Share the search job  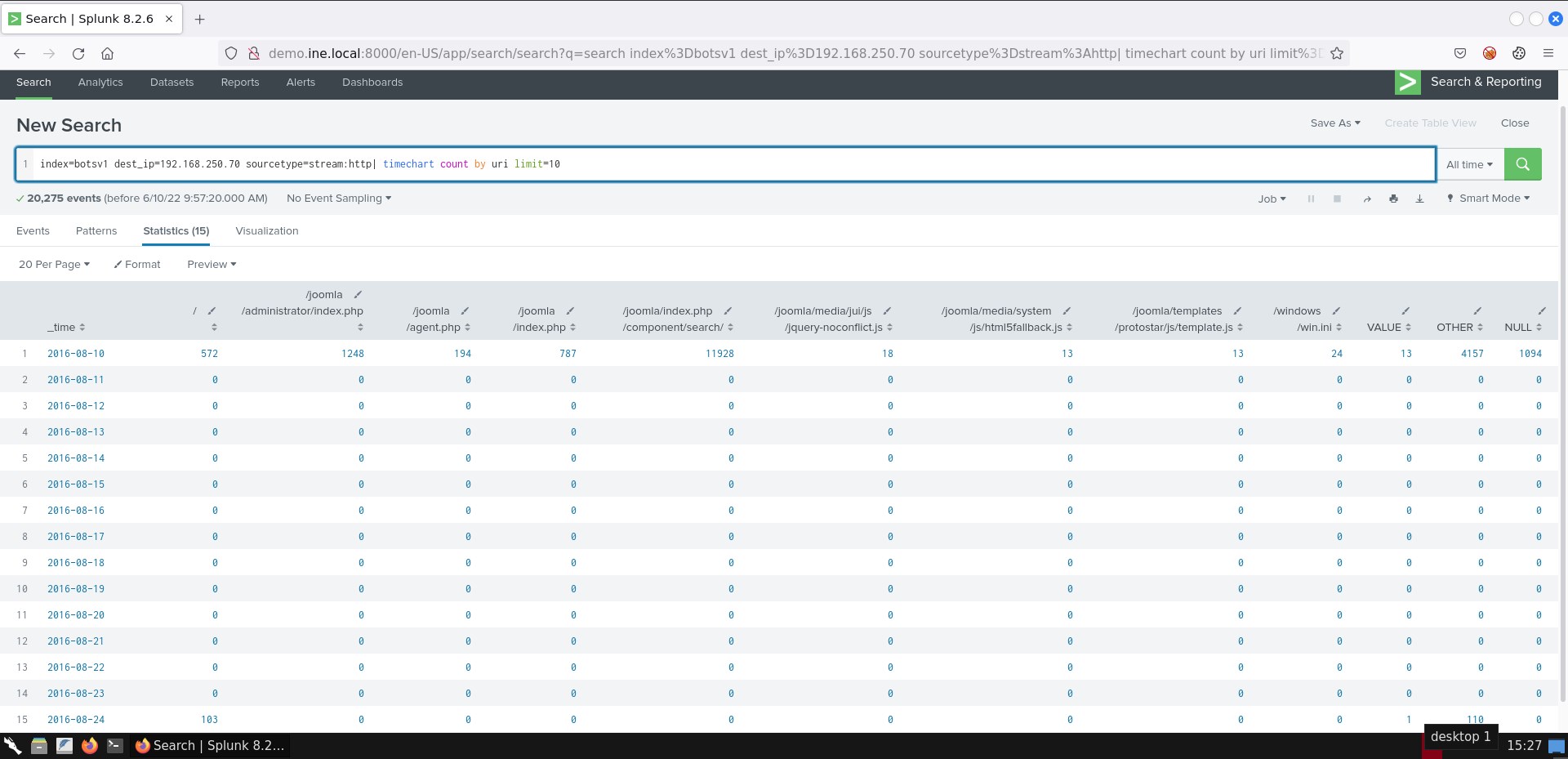(1367, 199)
